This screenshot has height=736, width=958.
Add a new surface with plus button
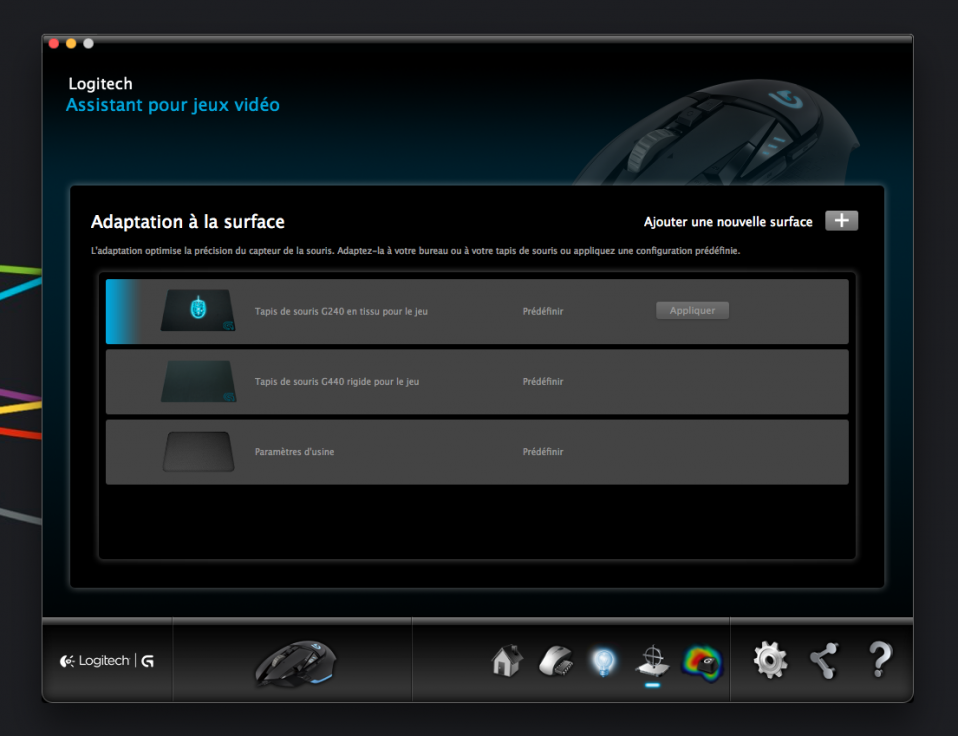841,220
